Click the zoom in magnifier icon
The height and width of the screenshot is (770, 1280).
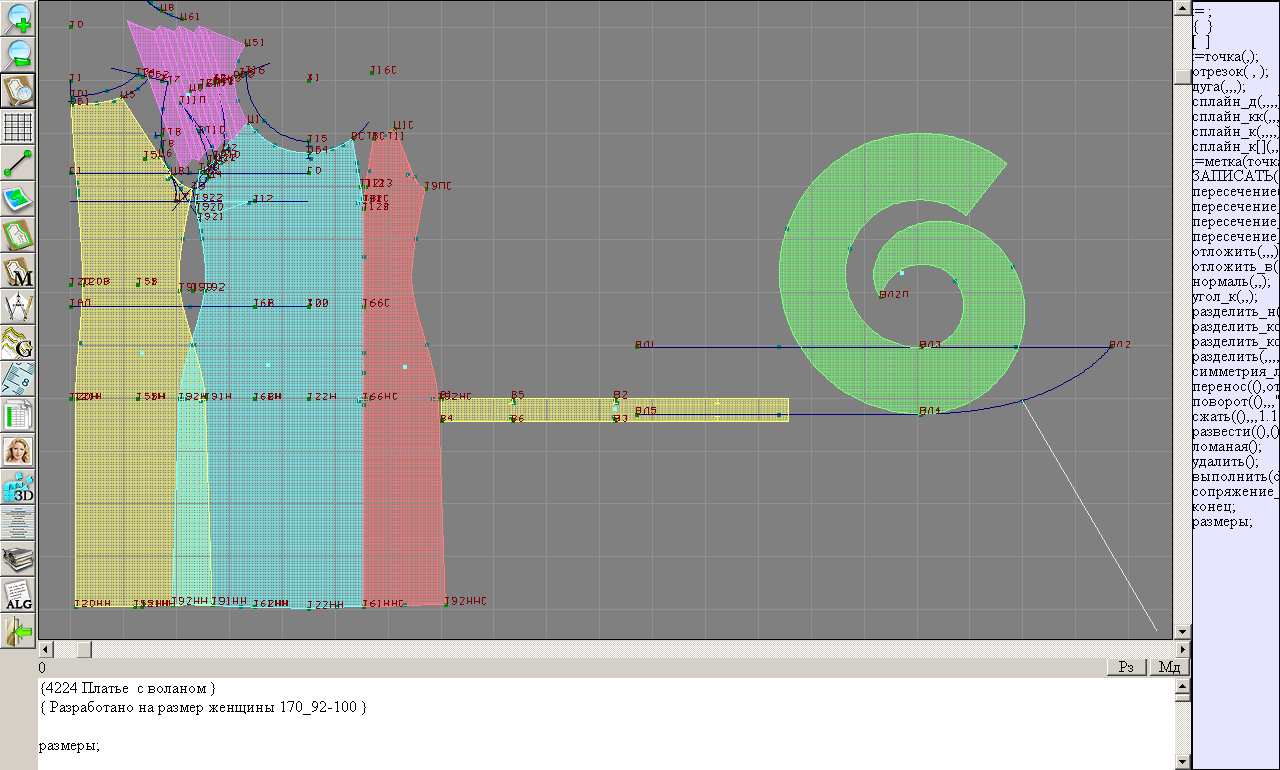pyautogui.click(x=19, y=17)
